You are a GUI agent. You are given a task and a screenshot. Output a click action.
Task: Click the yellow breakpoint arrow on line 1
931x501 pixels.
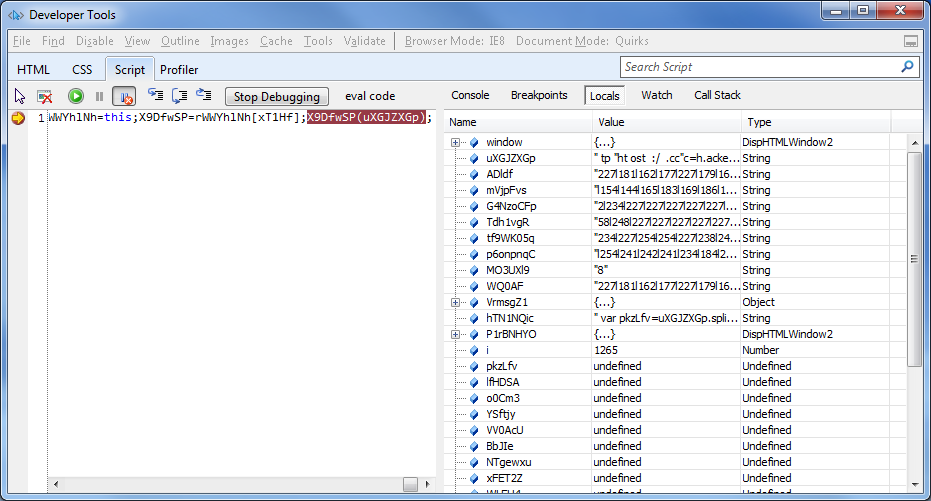point(18,118)
